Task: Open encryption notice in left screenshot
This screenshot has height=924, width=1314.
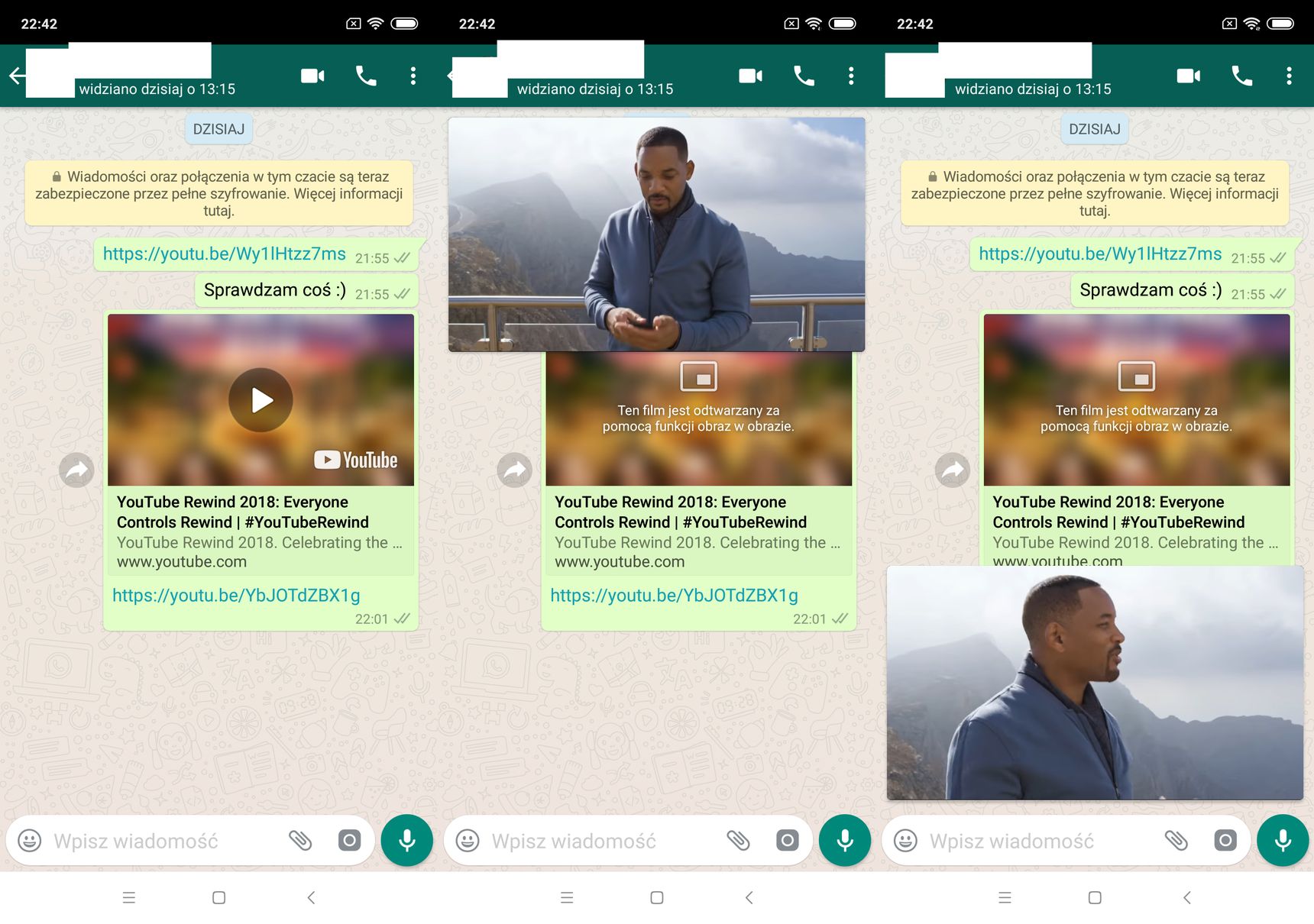Action: (x=218, y=193)
